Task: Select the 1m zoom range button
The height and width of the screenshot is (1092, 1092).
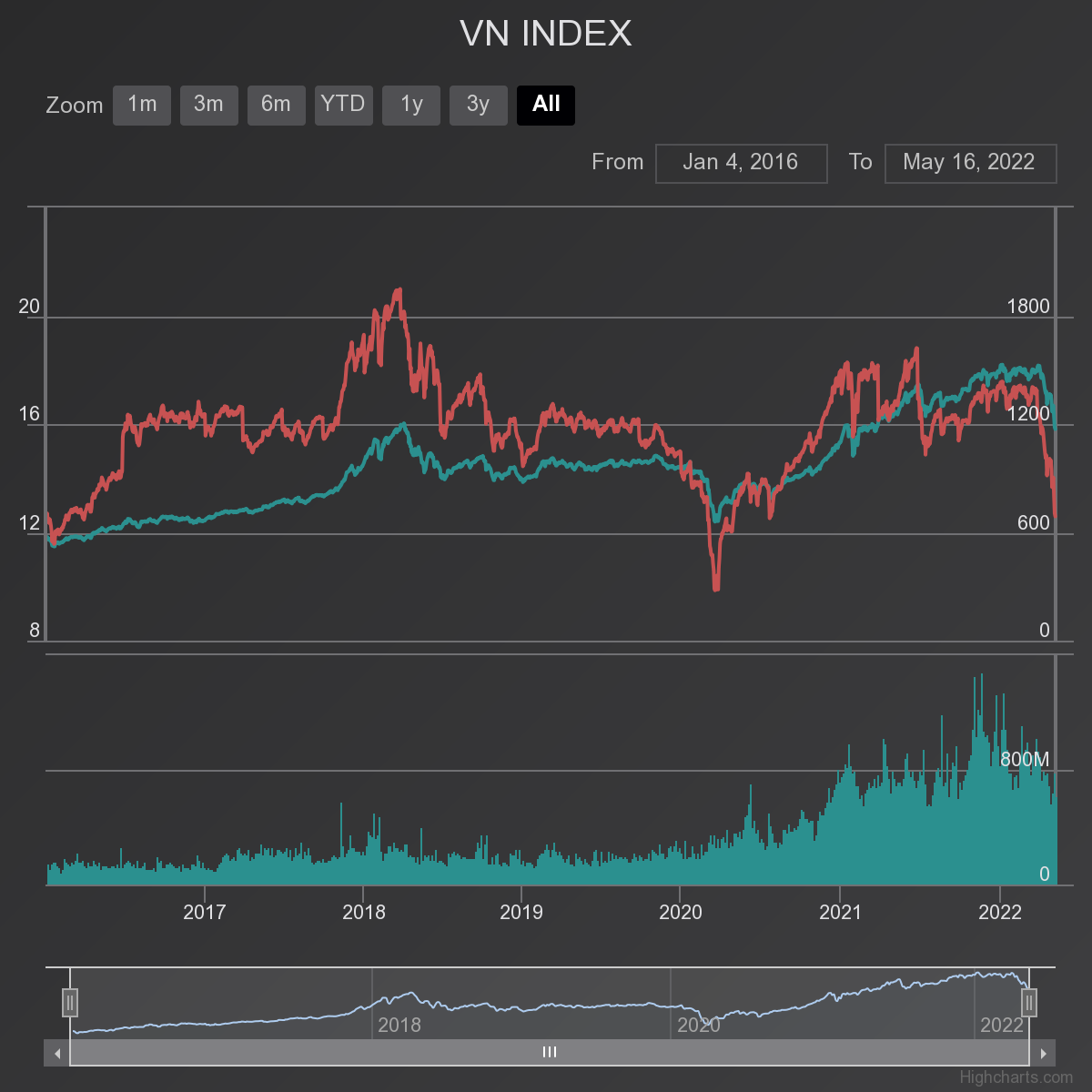Action: coord(142,105)
